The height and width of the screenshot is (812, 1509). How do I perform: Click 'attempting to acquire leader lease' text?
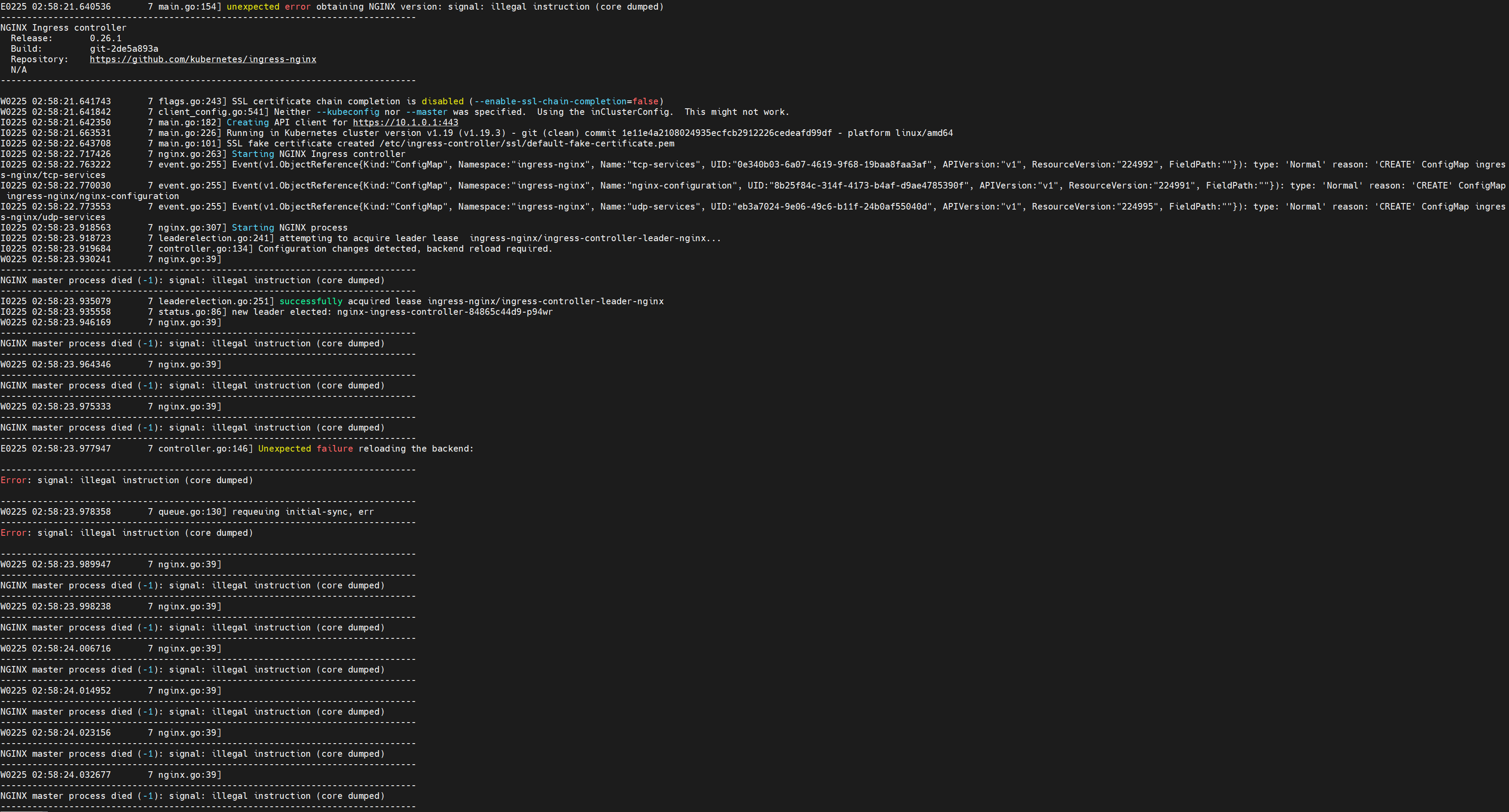[x=368, y=238]
